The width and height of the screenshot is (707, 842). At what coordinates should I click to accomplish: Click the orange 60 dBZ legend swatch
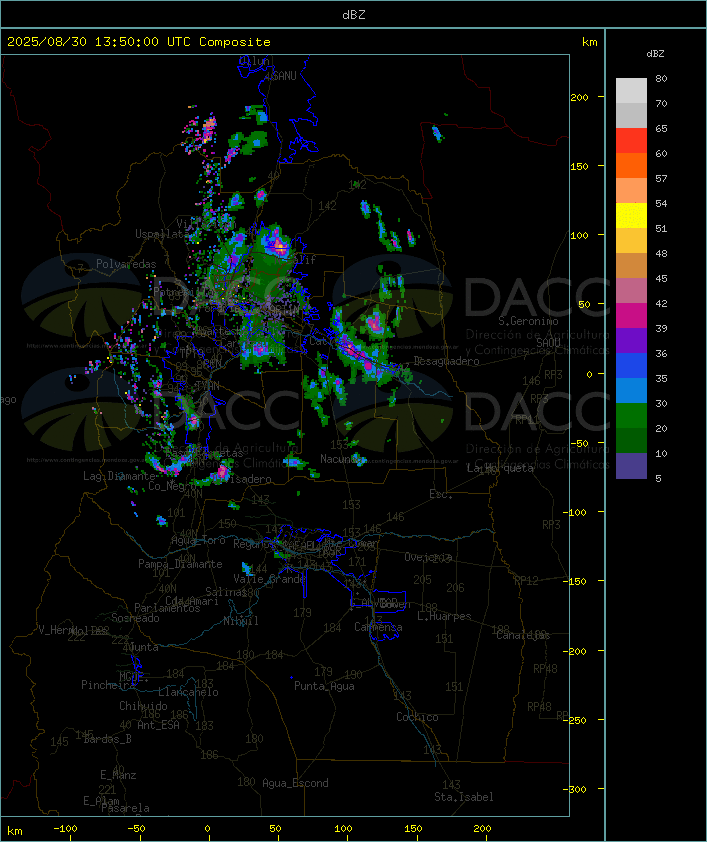tap(631, 165)
